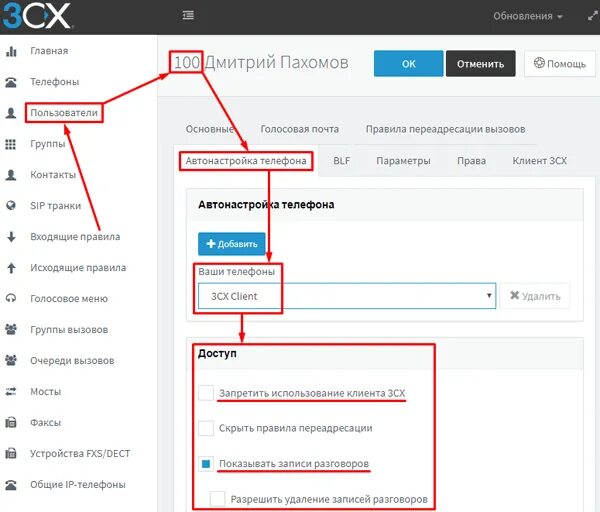600x512 pixels.
Task: Toggle the sidebar collapse menu icon
Action: pos(188,15)
